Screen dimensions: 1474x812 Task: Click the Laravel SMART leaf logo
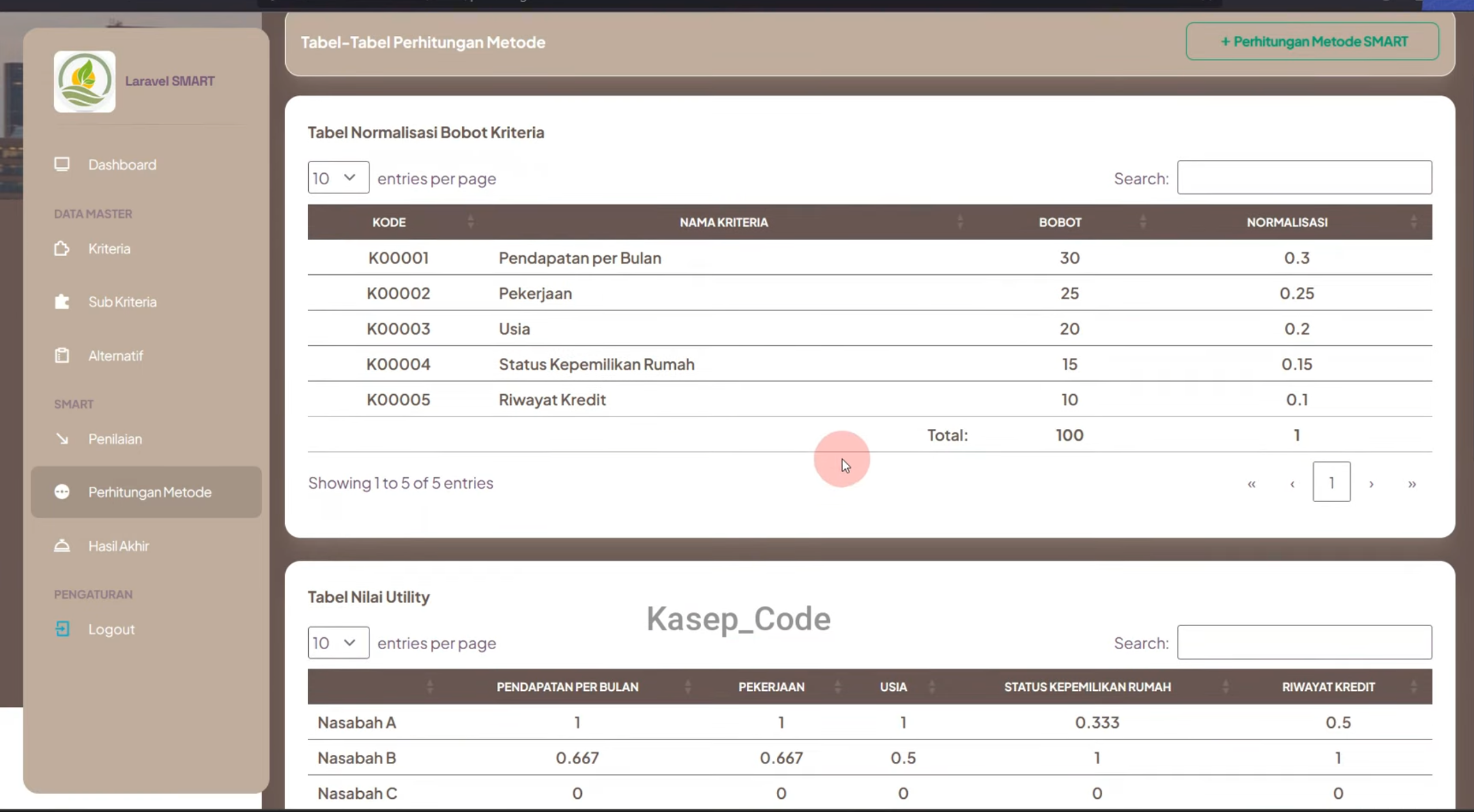pos(84,81)
